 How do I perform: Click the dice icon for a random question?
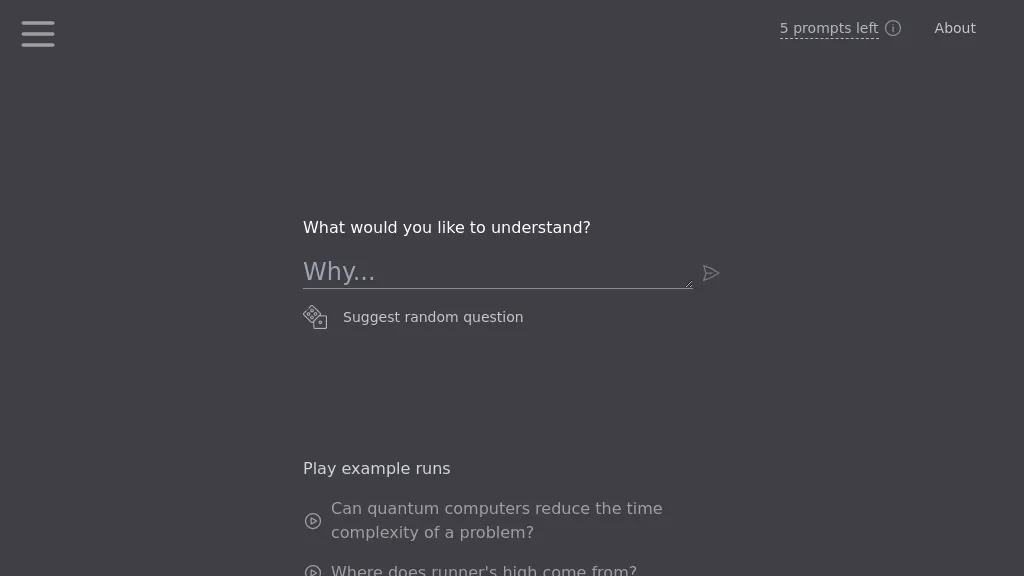[315, 317]
